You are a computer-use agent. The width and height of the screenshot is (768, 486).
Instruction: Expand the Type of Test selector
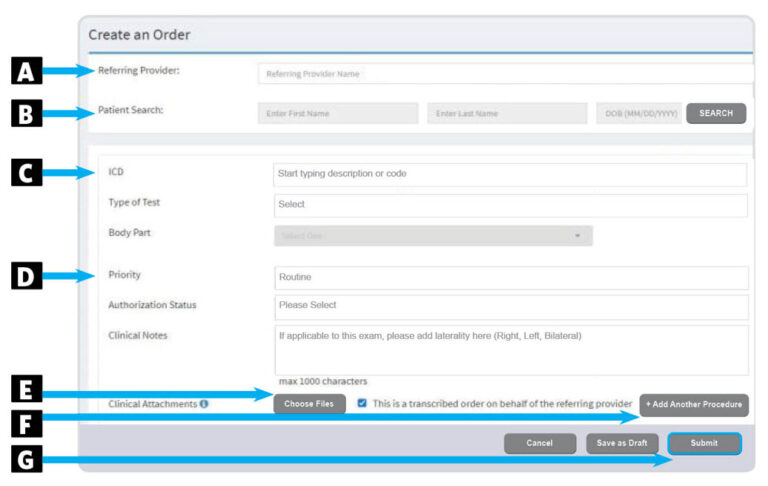pyautogui.click(x=510, y=205)
